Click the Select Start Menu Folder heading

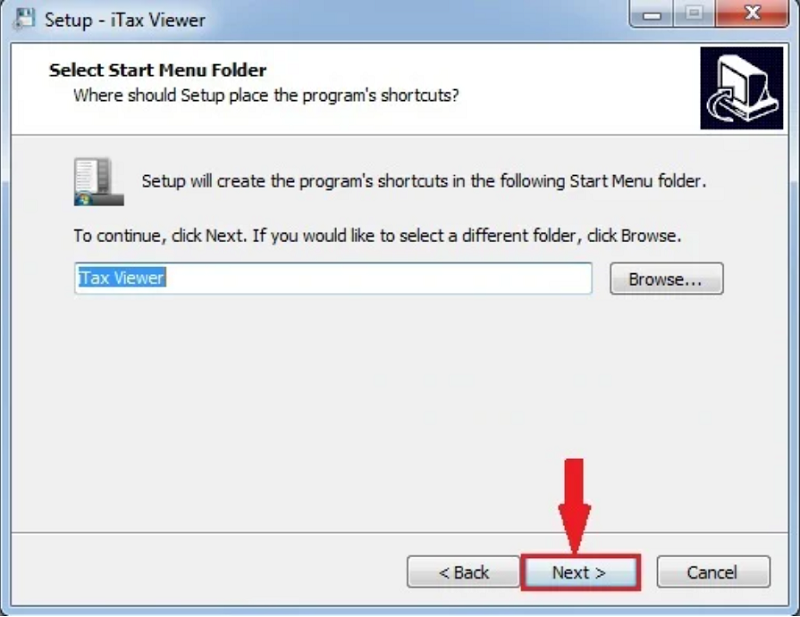pyautogui.click(x=158, y=70)
